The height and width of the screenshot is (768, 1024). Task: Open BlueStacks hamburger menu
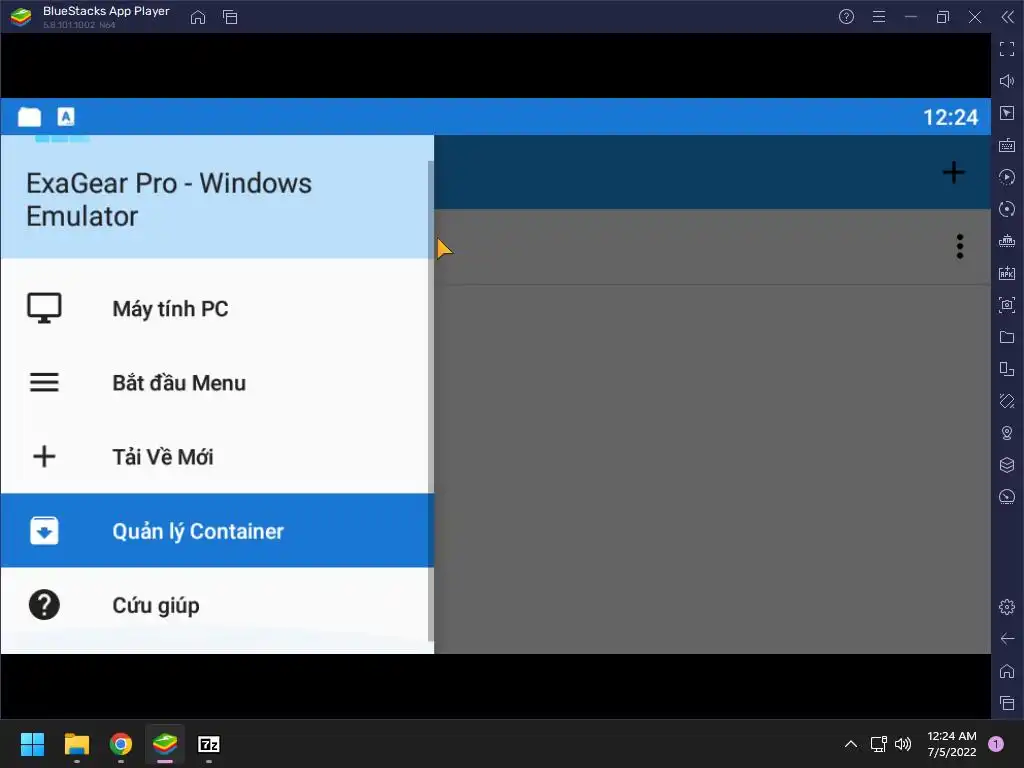[x=879, y=17]
